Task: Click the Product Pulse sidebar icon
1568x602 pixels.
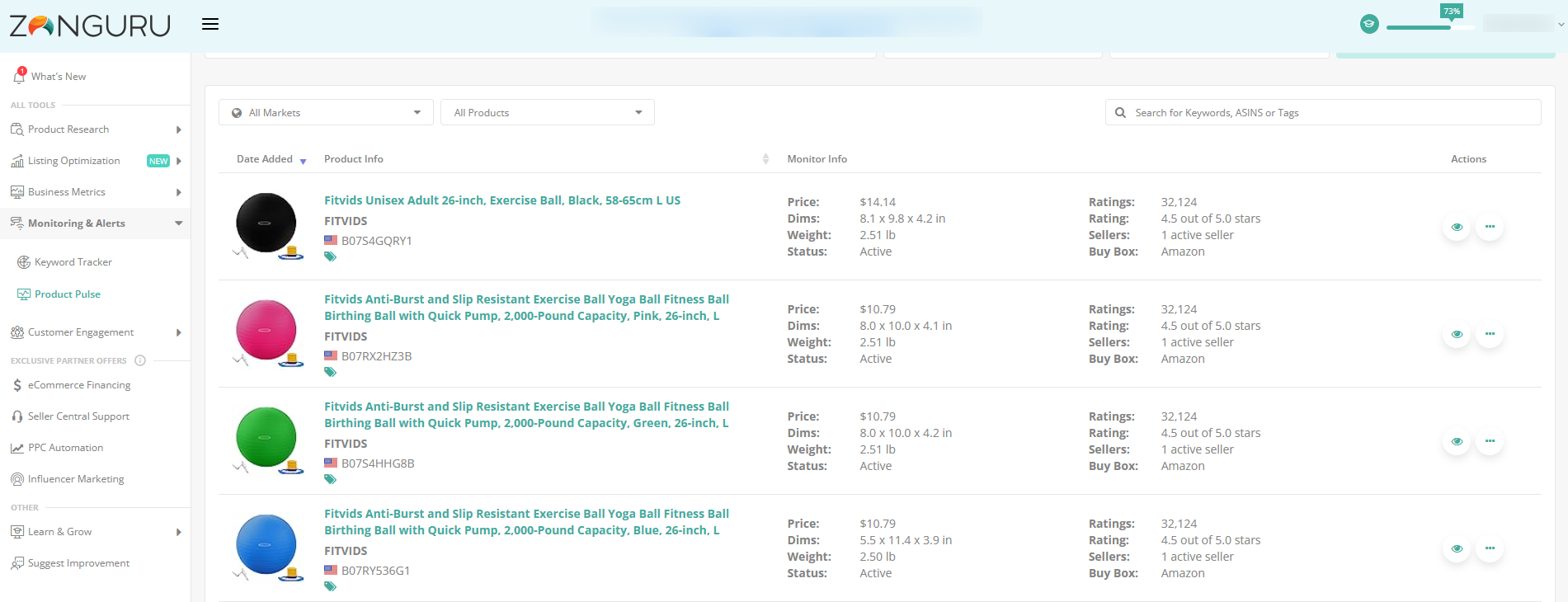Action: coord(24,294)
